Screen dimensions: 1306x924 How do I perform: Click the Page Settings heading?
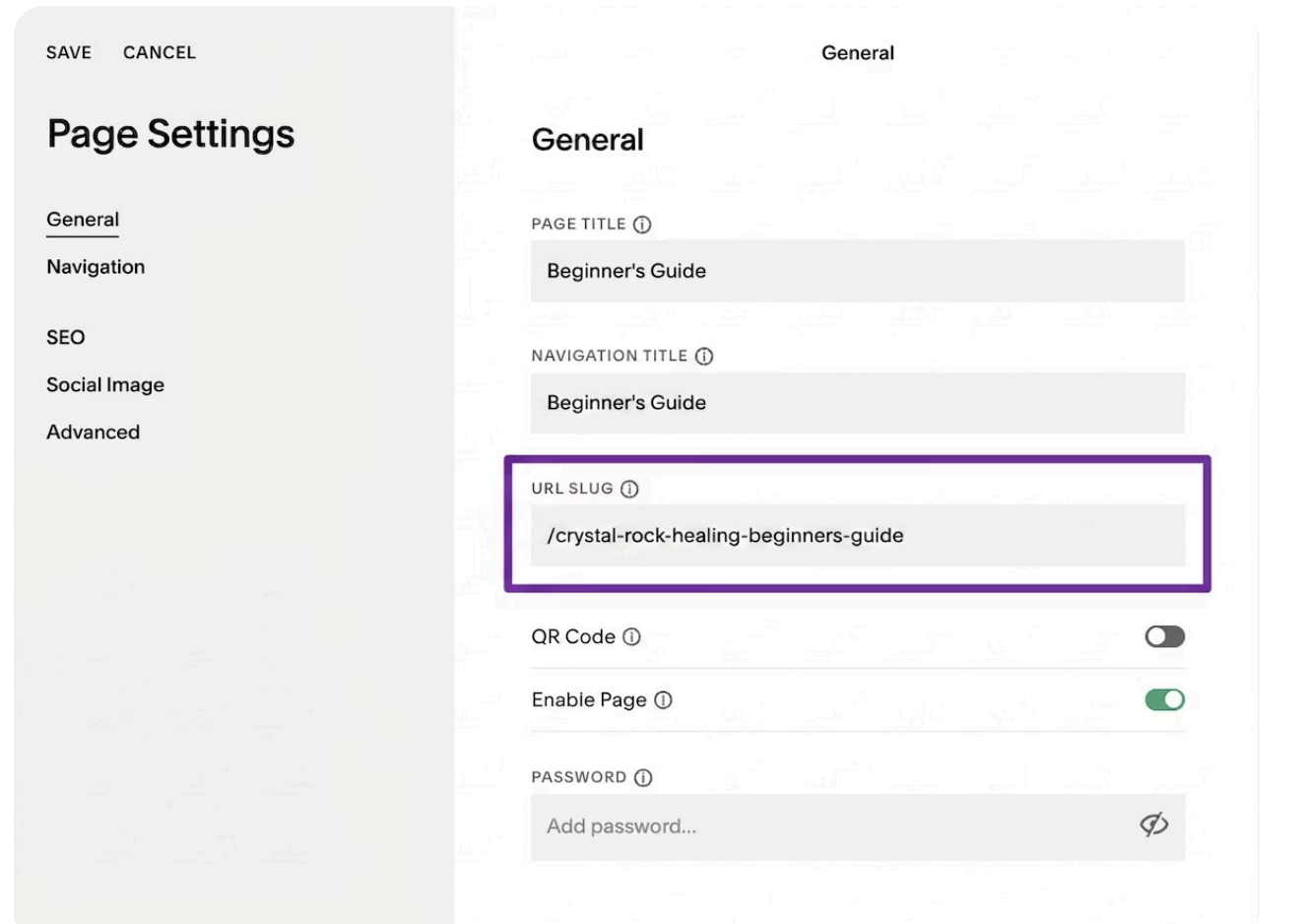171,135
